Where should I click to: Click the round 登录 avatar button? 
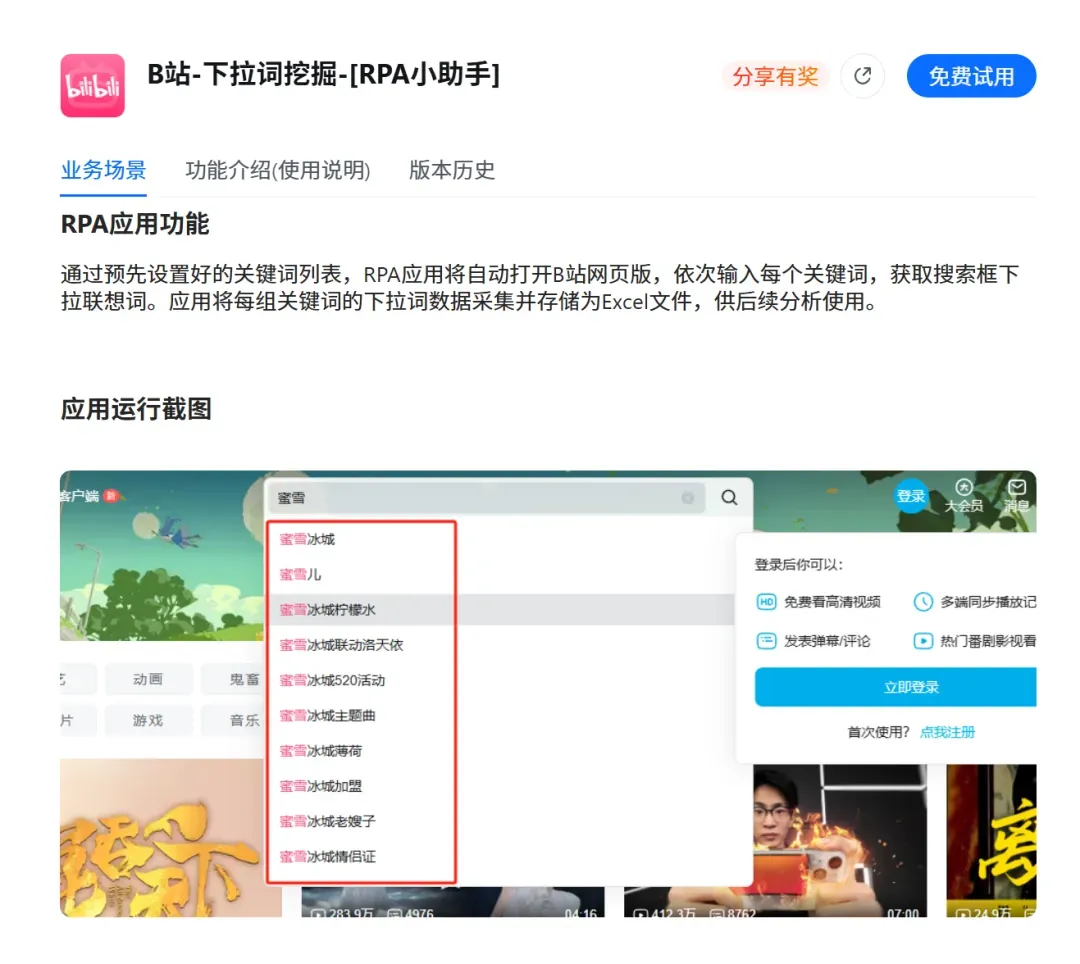click(x=911, y=496)
